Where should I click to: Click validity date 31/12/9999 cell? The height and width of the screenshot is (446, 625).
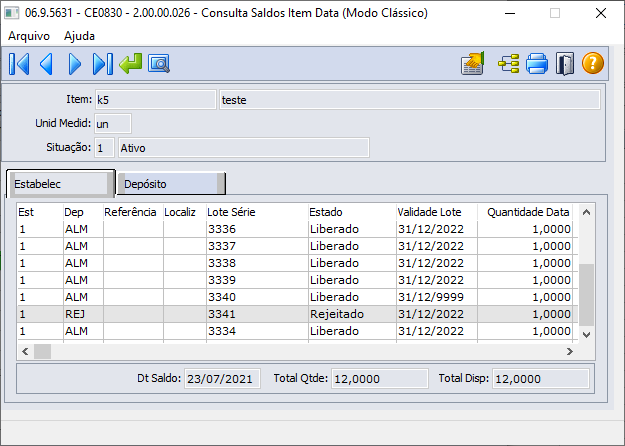(x=437, y=297)
